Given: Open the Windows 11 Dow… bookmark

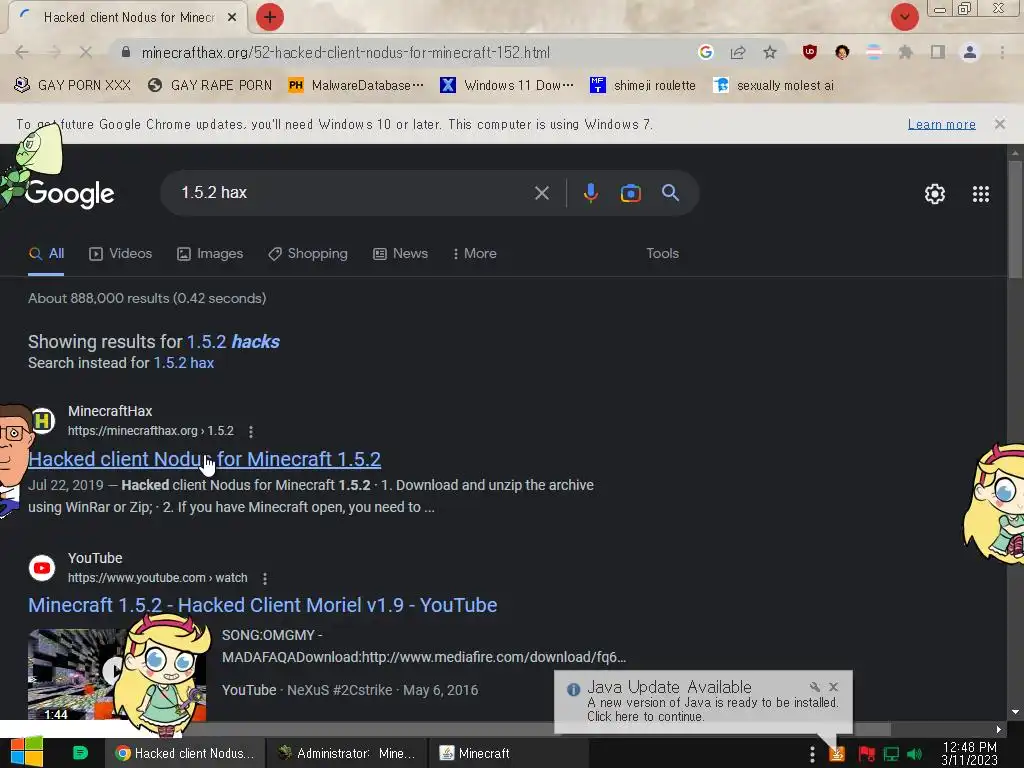Looking at the screenshot, I should coord(507,85).
